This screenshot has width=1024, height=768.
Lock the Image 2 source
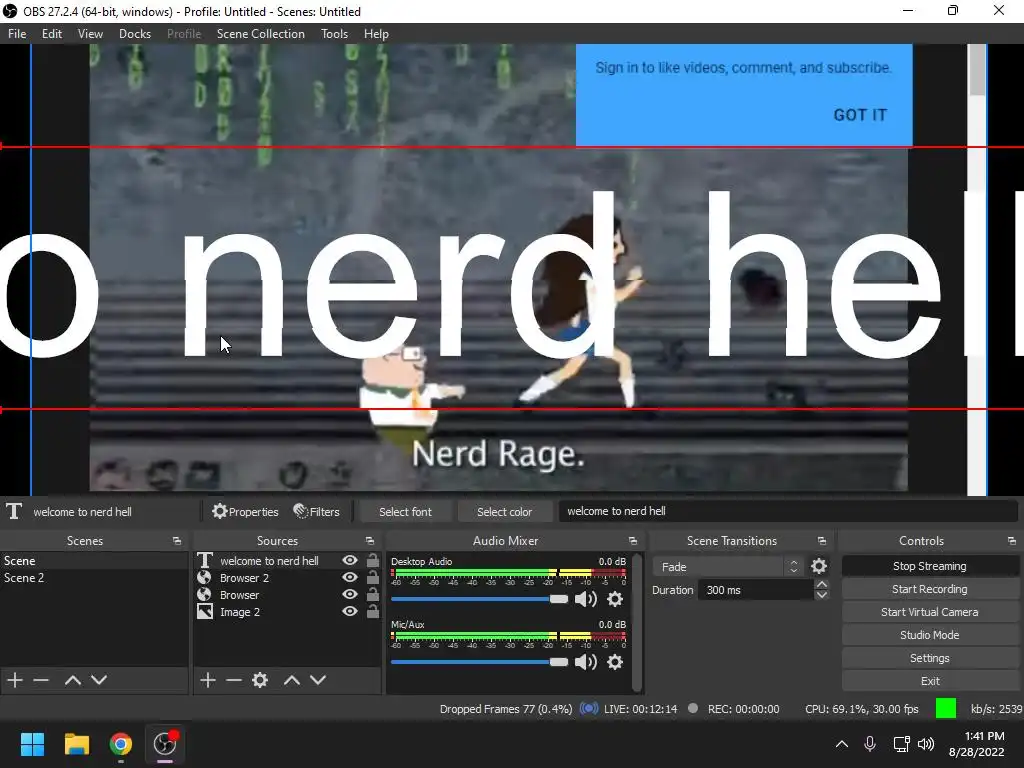point(372,611)
